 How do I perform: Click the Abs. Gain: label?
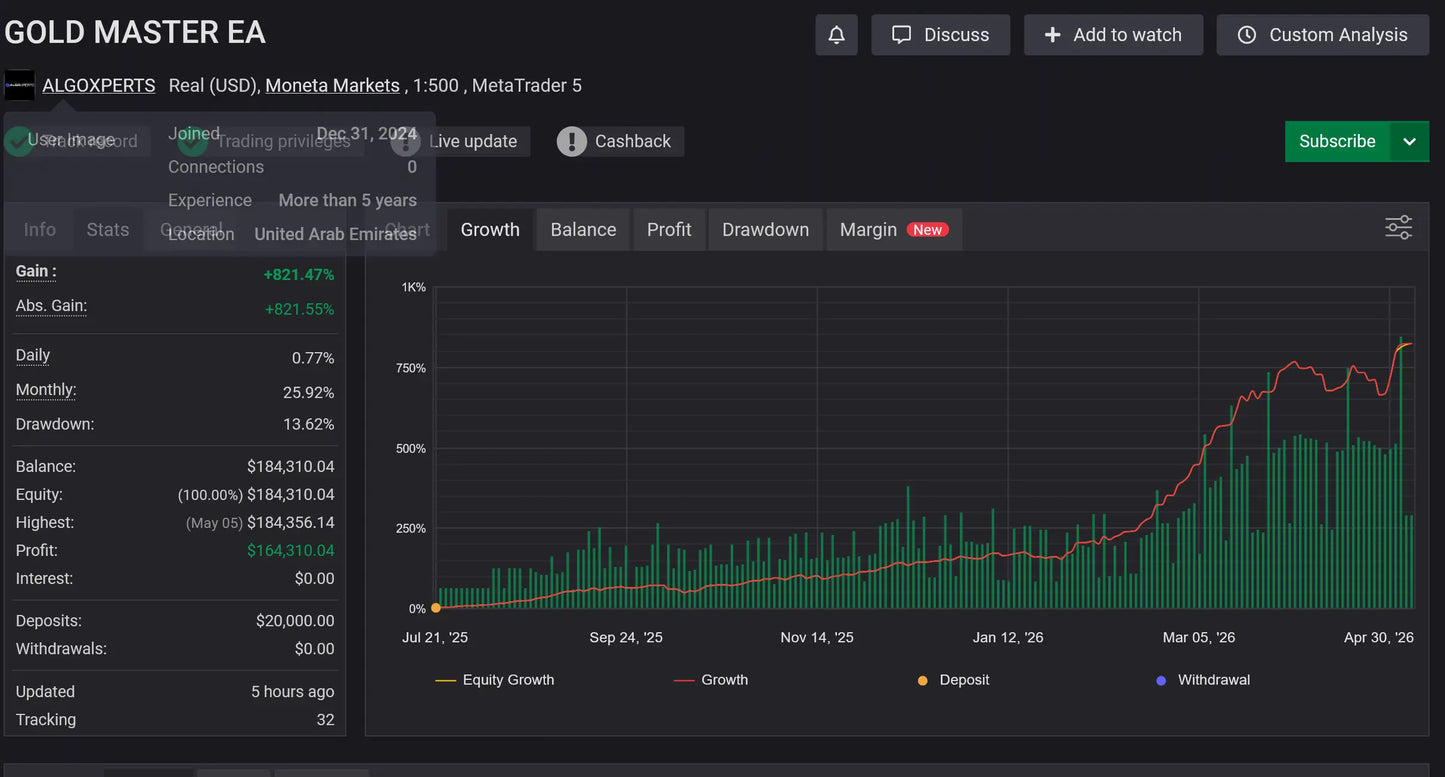[51, 306]
